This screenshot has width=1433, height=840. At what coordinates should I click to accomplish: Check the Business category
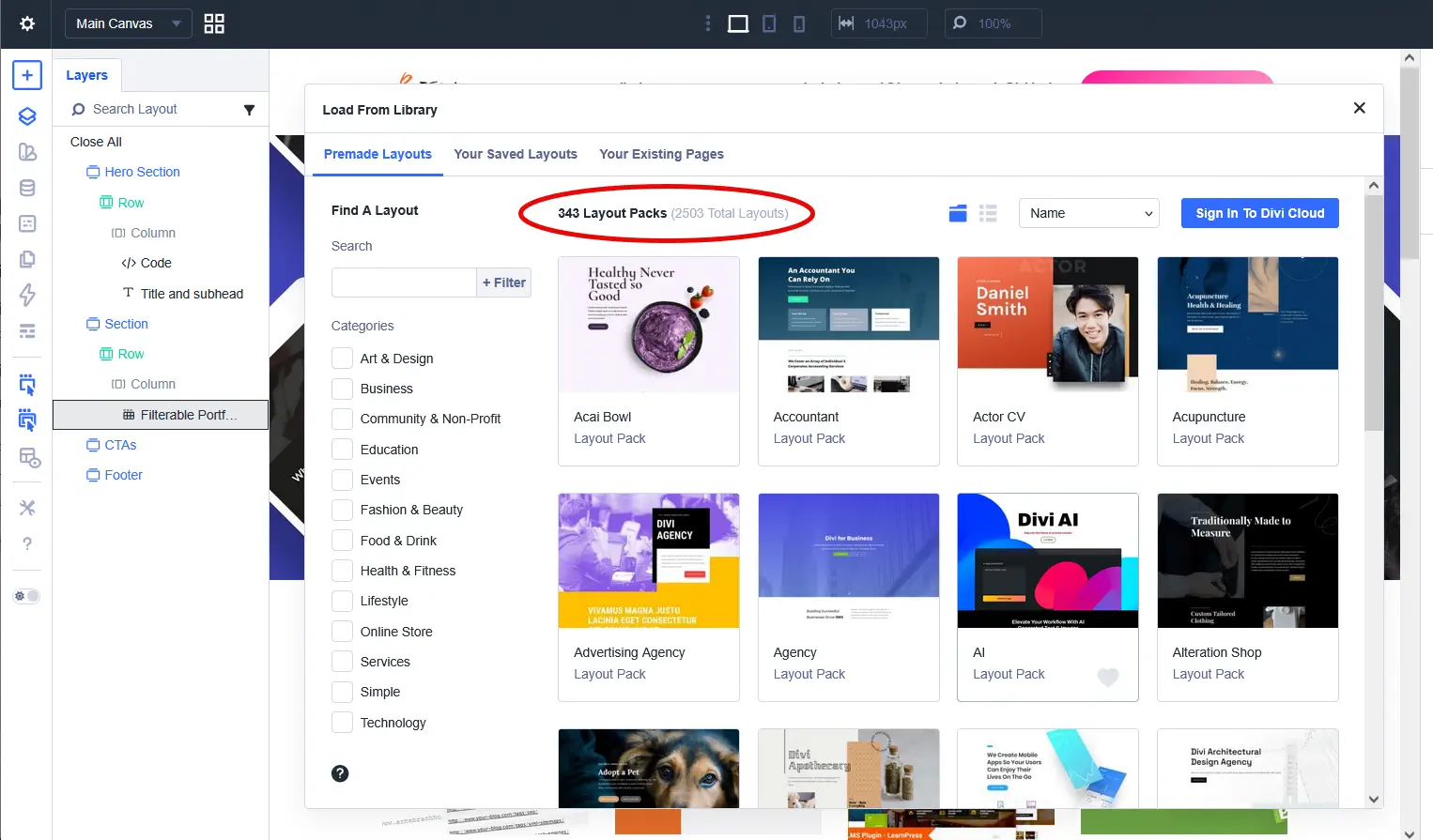342,389
